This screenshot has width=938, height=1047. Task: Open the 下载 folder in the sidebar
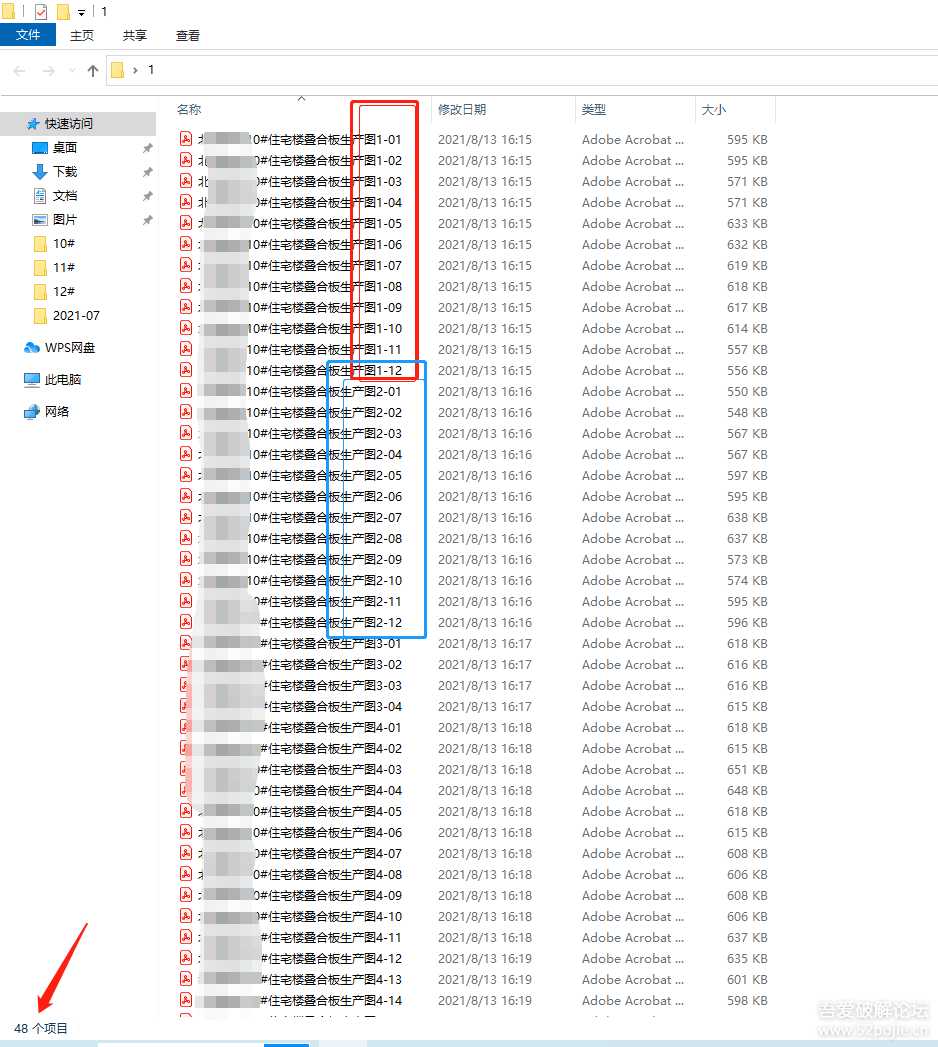[x=65, y=171]
